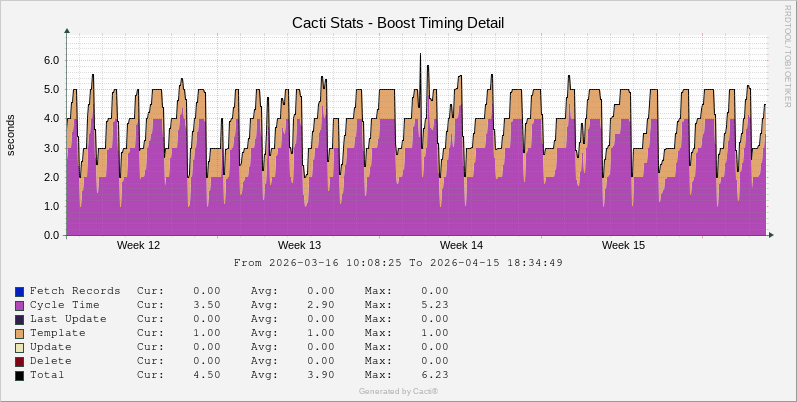The width and height of the screenshot is (797, 402).
Task: Click the Week 15 x-axis label
Action: point(623,245)
